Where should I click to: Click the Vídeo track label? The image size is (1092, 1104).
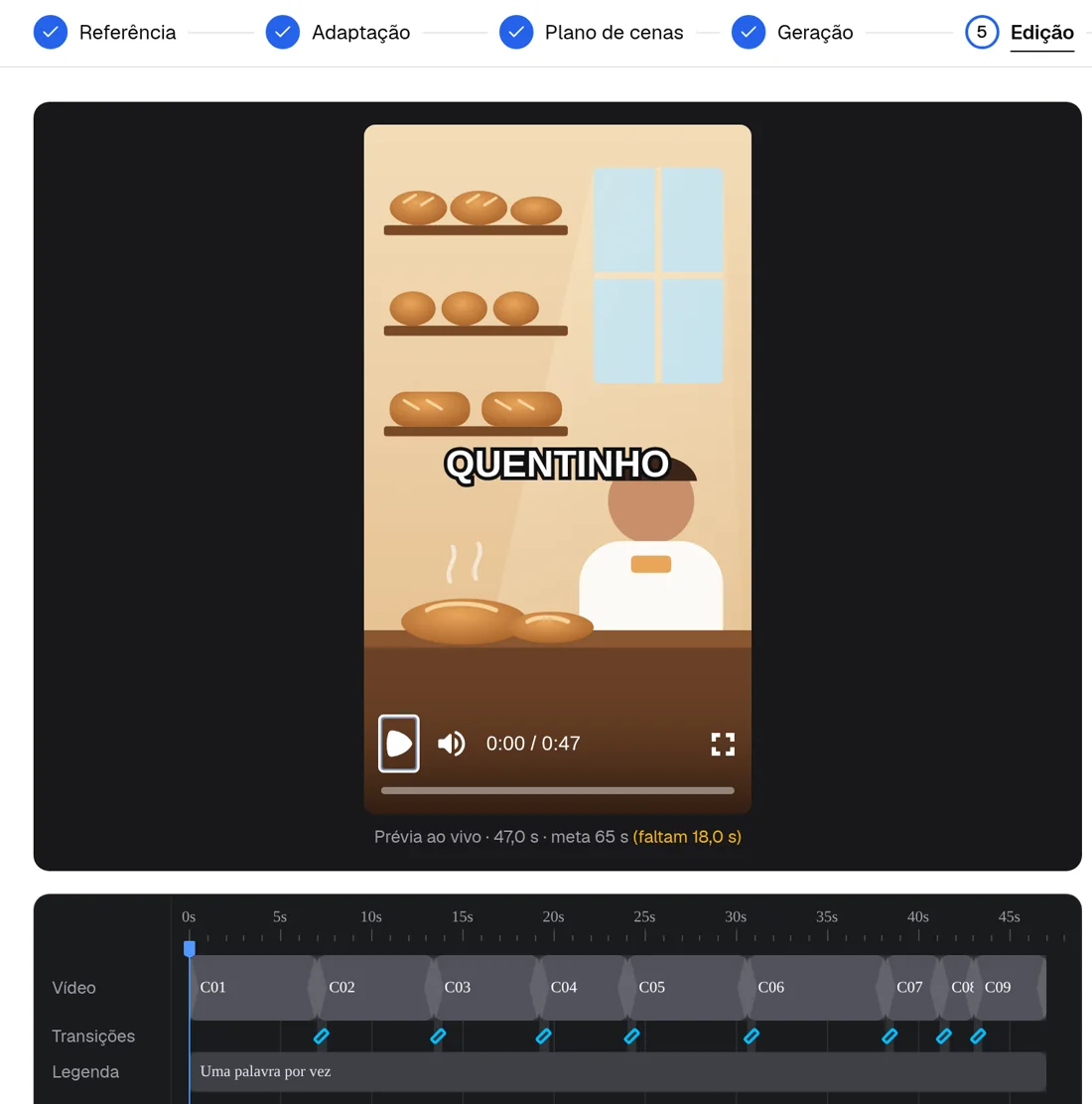click(73, 988)
